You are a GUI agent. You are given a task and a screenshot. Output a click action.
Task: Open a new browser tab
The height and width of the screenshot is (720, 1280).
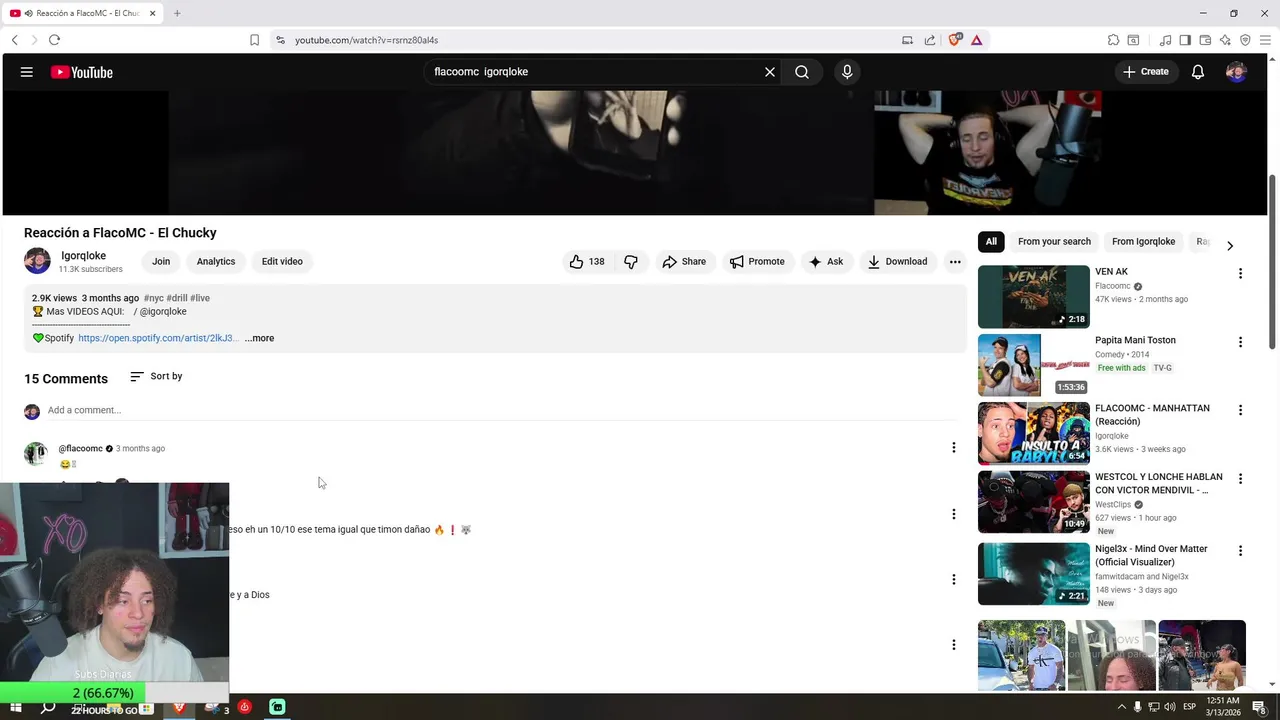(x=177, y=13)
